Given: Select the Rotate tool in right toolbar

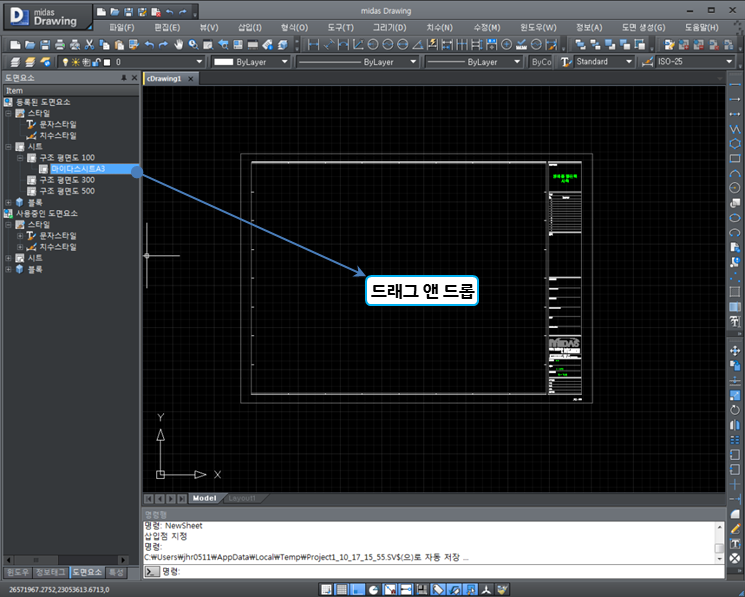Looking at the screenshot, I should pyautogui.click(x=735, y=410).
